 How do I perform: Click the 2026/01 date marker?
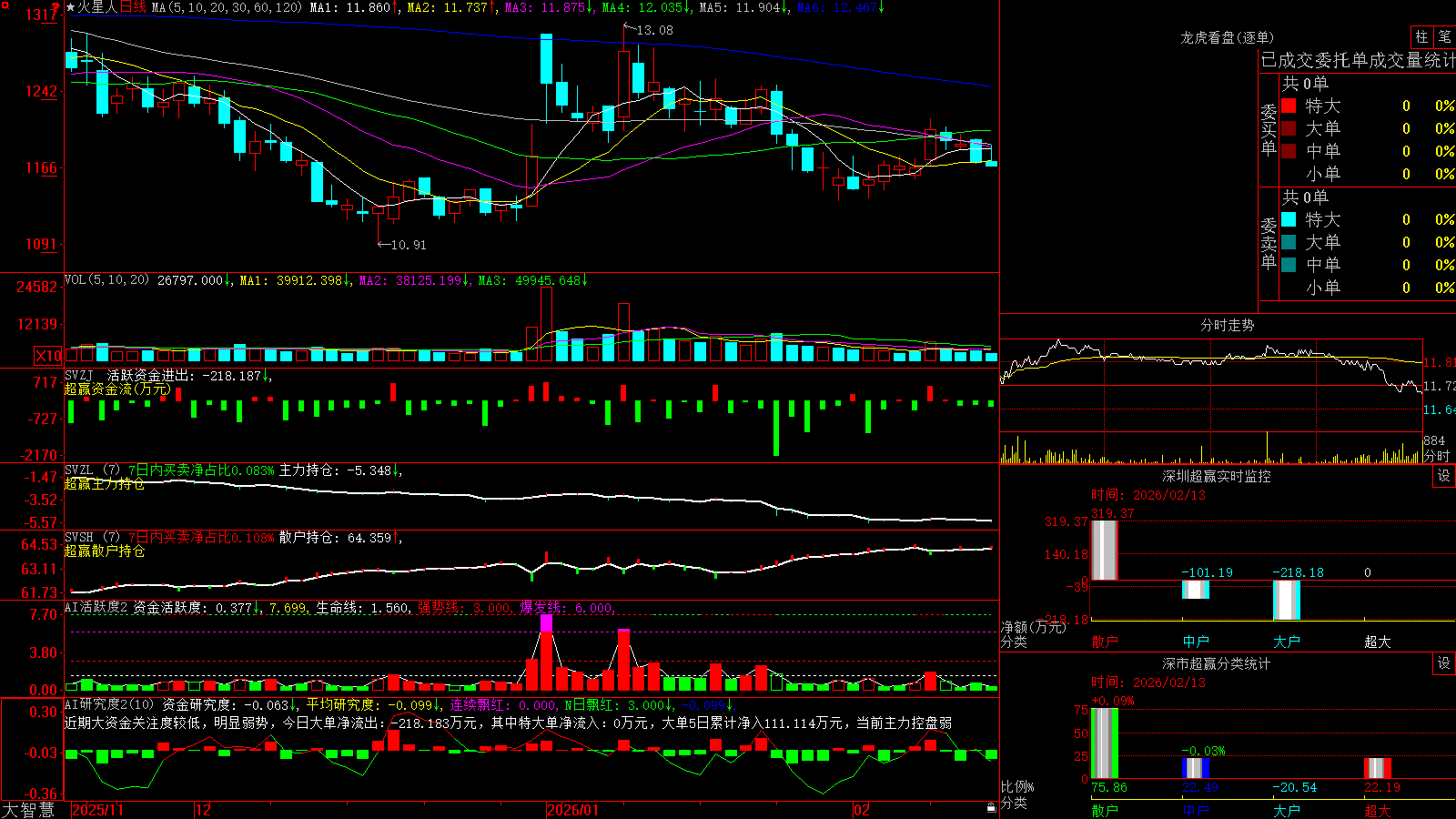pyautogui.click(x=572, y=810)
